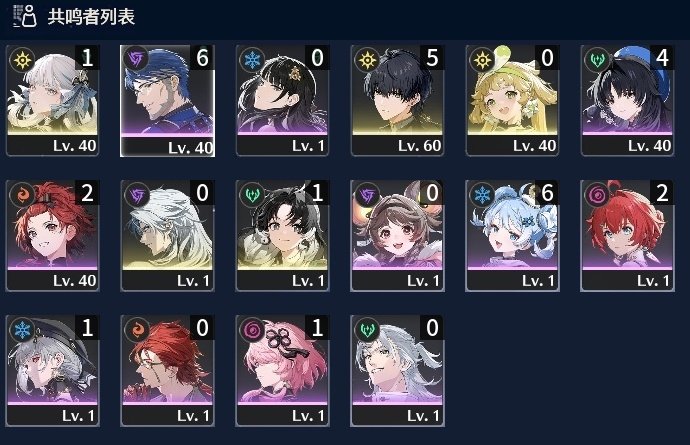Screen dimensions: 690x445
Task: Select the silver-haired smiling man at Lv. 1
Action: coord(397,371)
